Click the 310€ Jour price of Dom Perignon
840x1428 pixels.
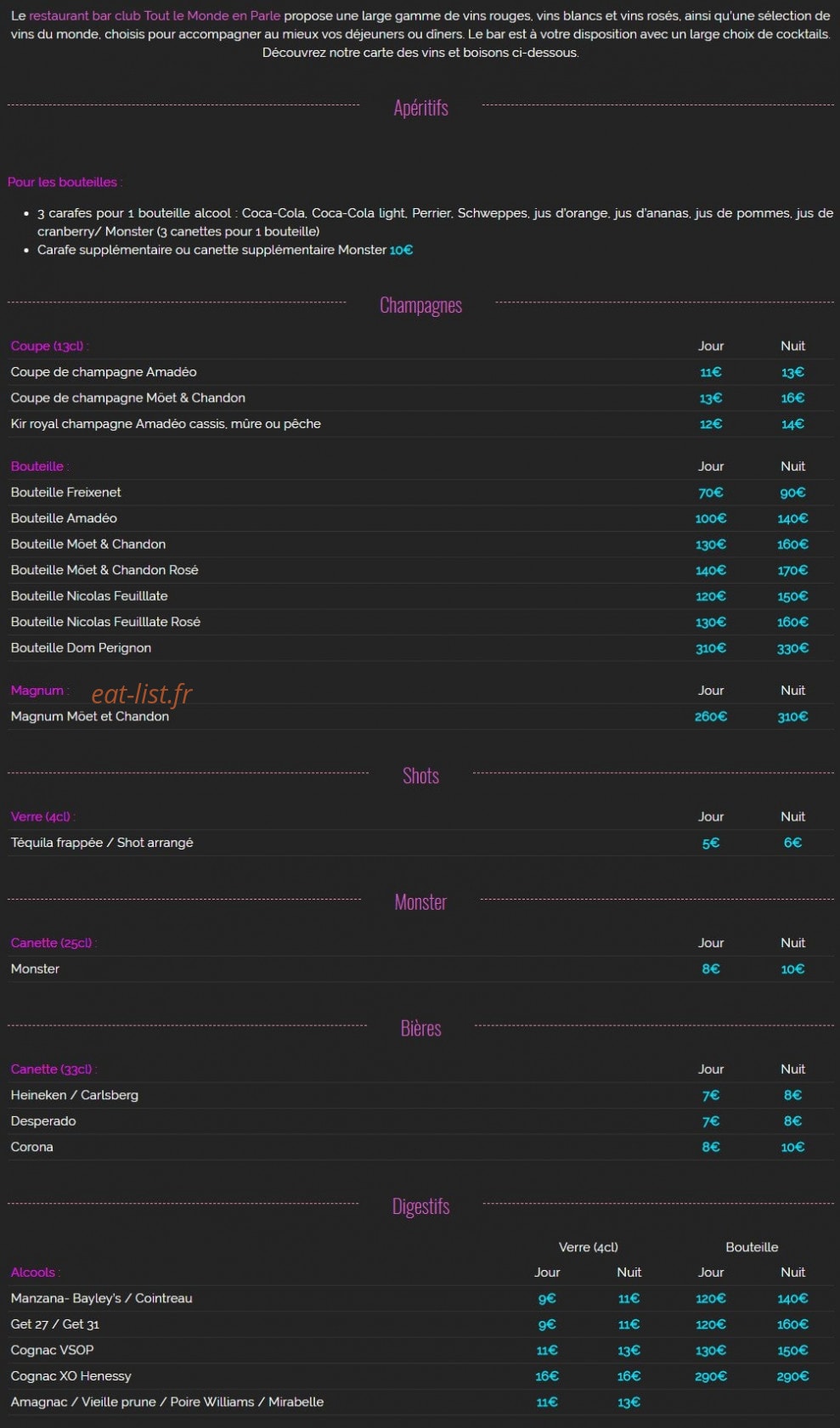(x=711, y=648)
